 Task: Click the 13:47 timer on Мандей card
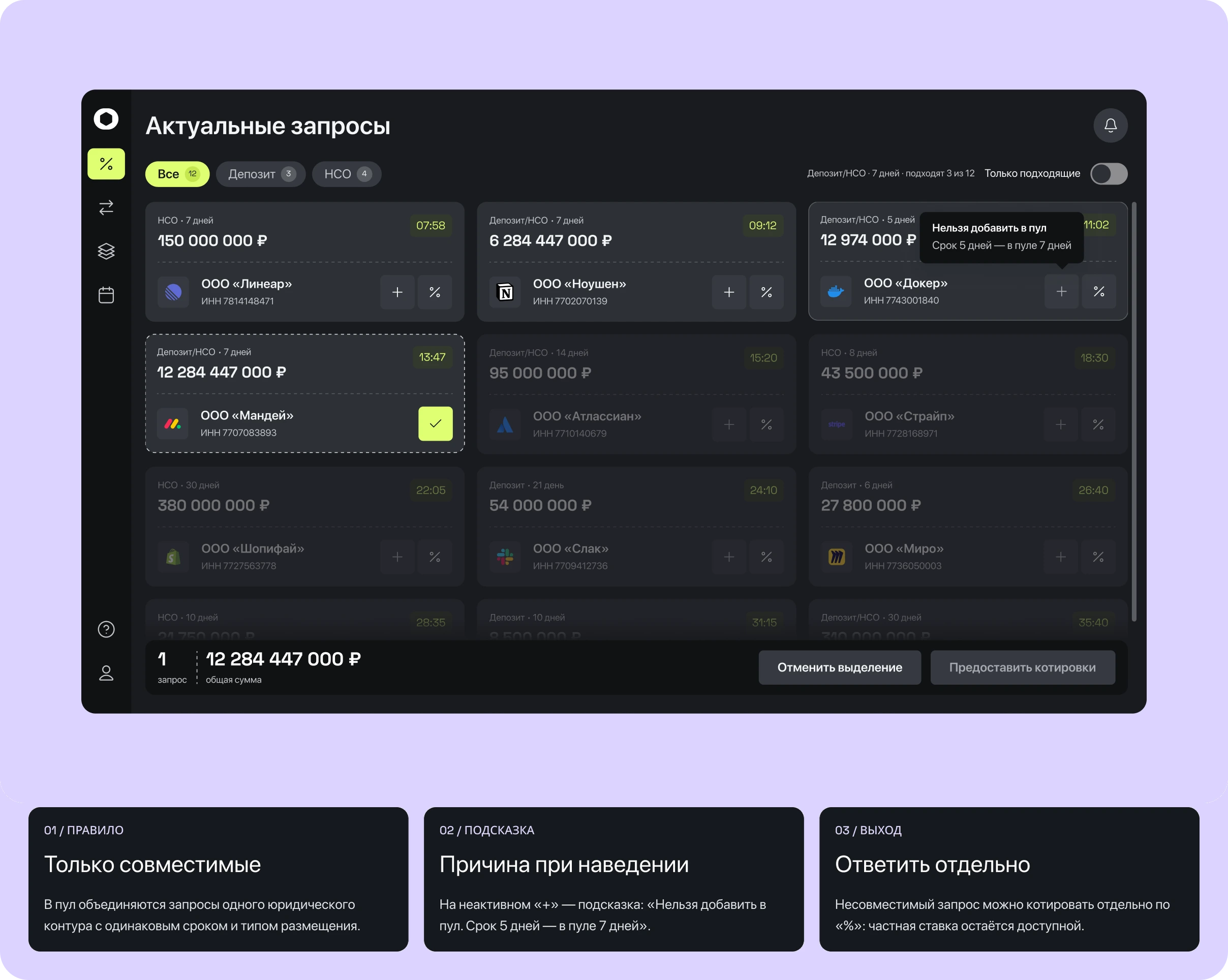pyautogui.click(x=433, y=357)
